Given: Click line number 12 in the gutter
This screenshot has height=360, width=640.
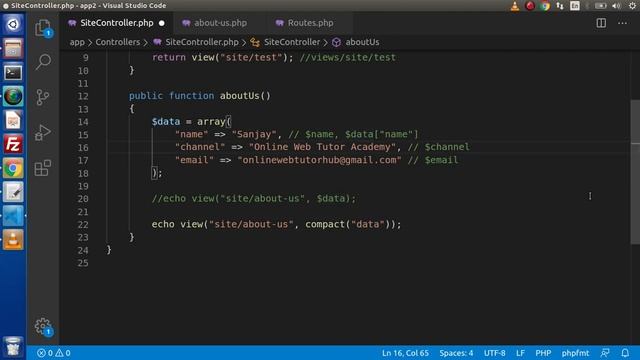Looking at the screenshot, I should click(x=83, y=96).
